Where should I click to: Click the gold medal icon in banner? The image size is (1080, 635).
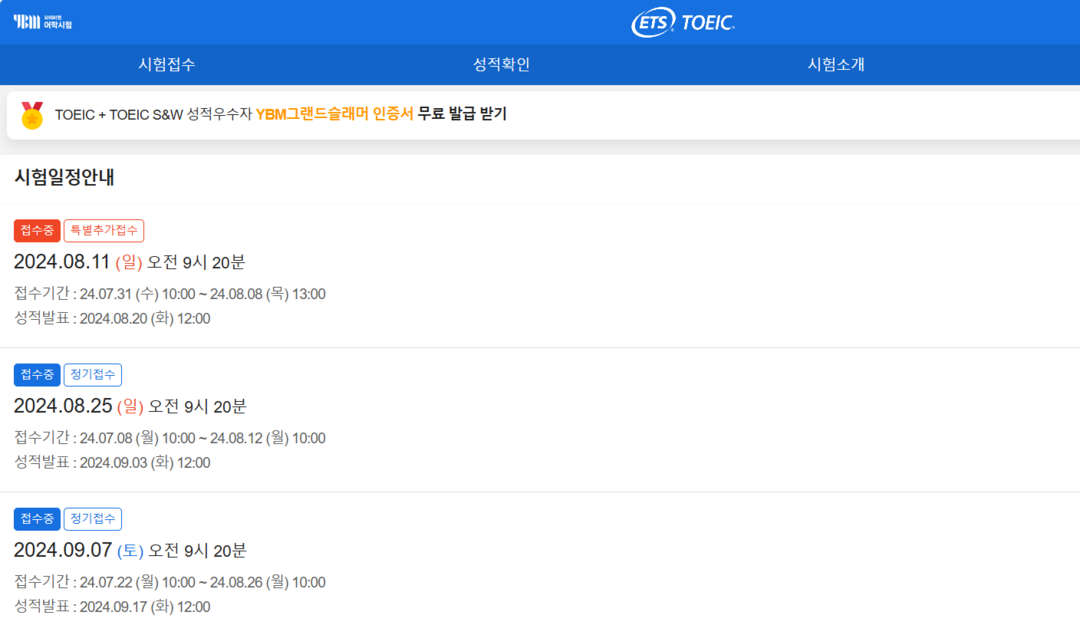point(32,115)
